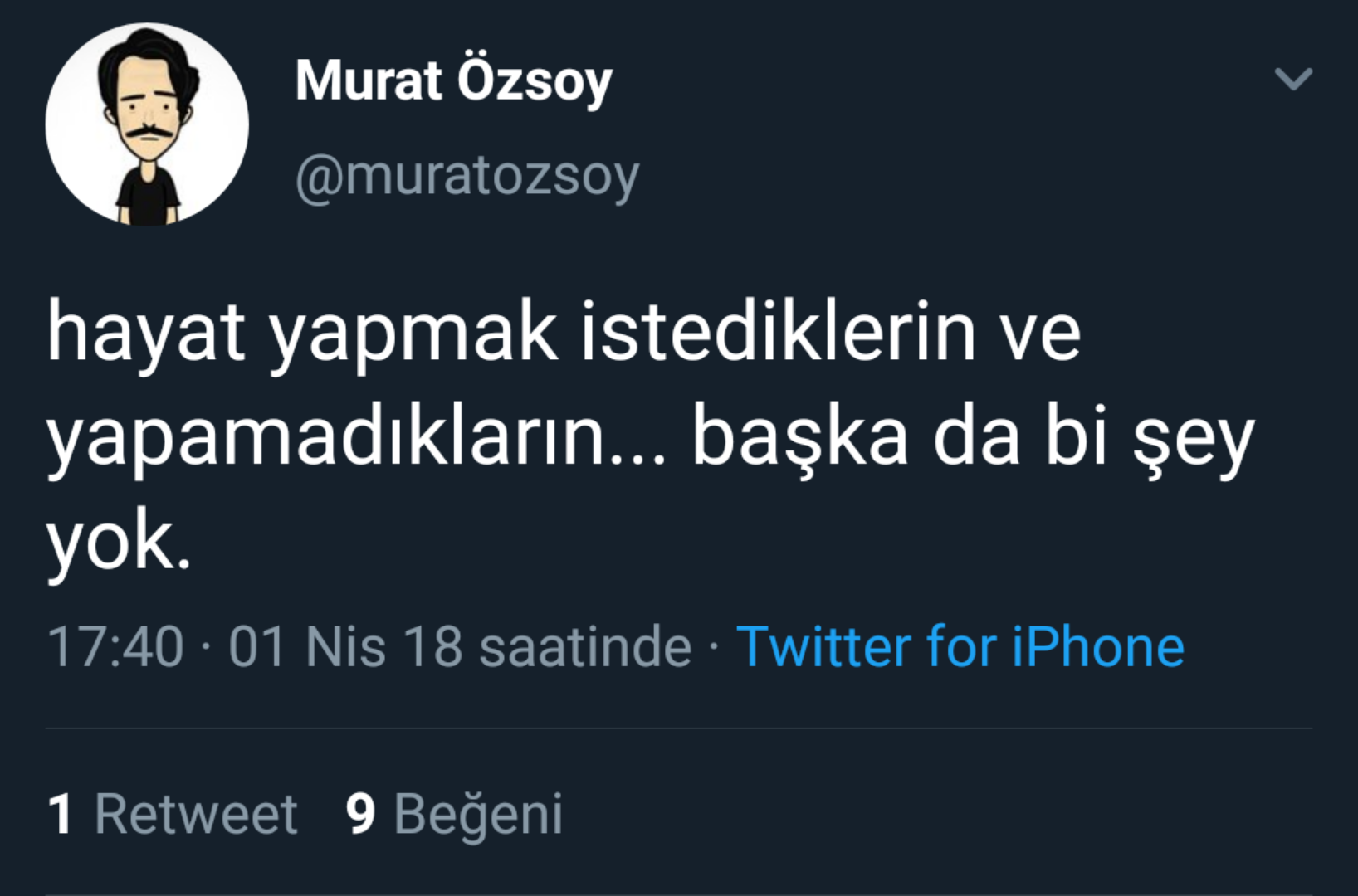The height and width of the screenshot is (896, 1358).
Task: Select the word yok. ending the tweet
Action: point(119,543)
